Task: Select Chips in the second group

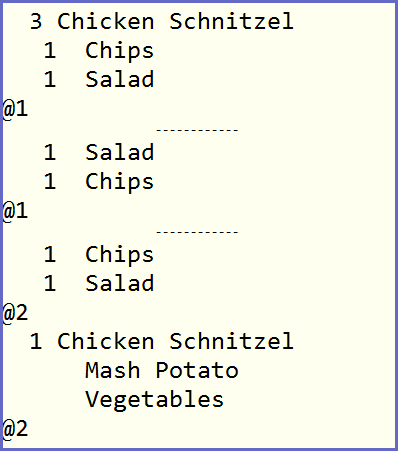Action: click(99, 182)
